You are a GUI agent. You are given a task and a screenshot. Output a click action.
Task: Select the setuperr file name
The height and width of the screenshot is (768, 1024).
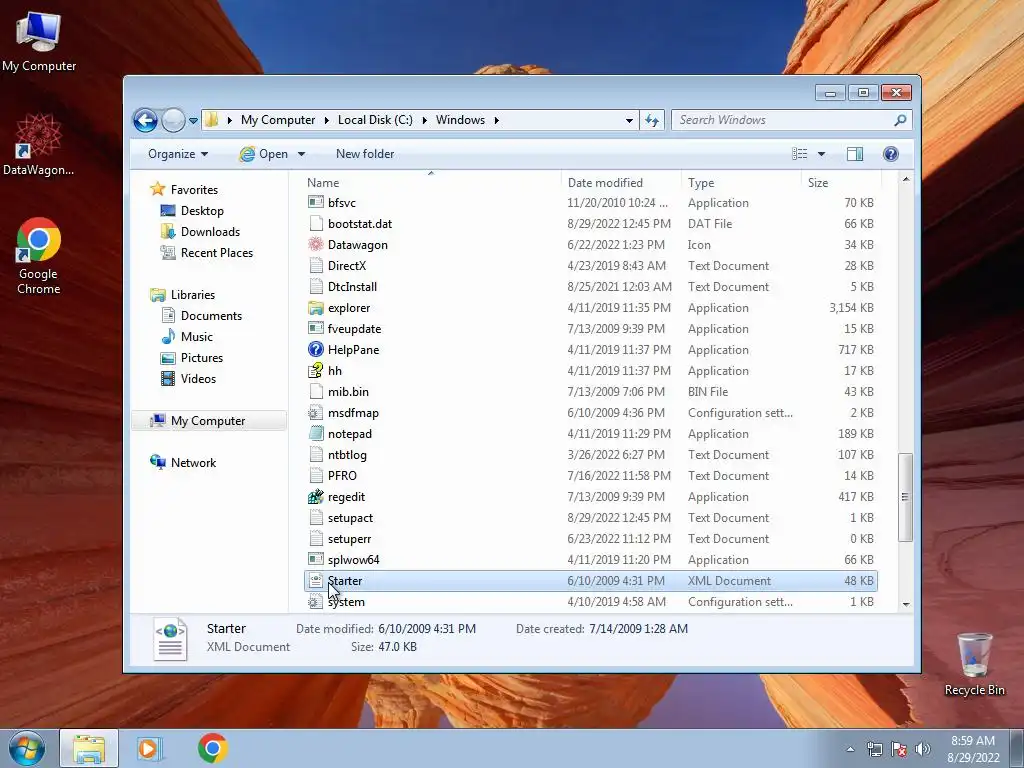pyautogui.click(x=349, y=539)
